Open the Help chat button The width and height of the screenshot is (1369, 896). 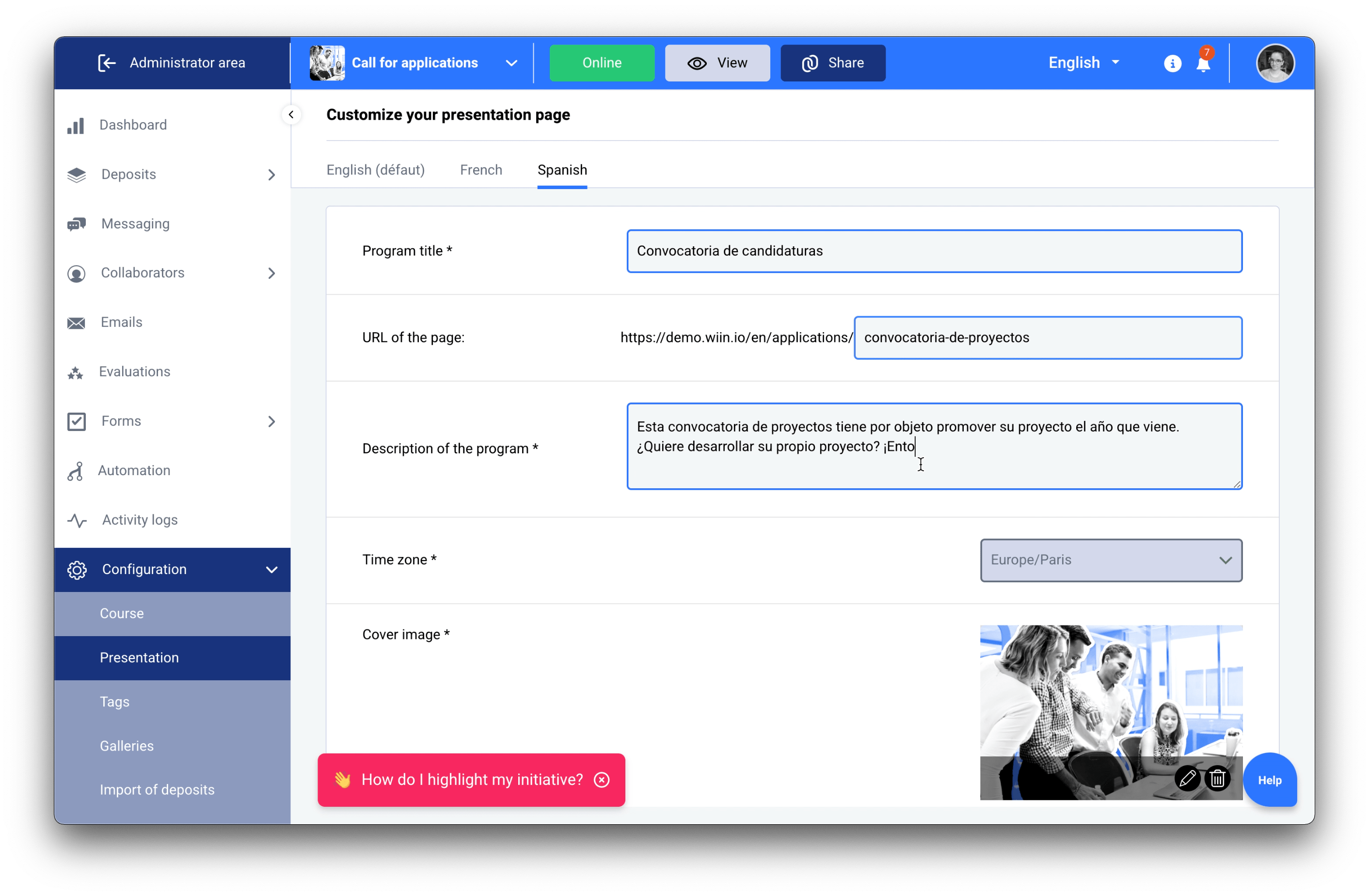[1269, 780]
